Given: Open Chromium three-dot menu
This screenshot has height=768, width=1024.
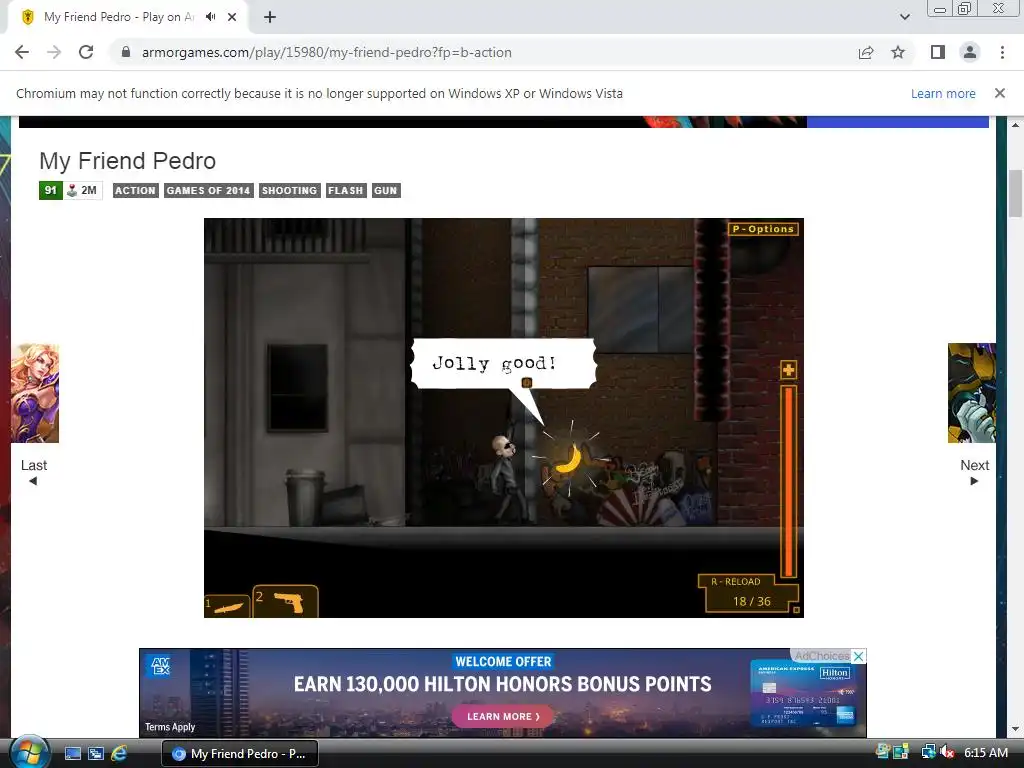Looking at the screenshot, I should pyautogui.click(x=1002, y=52).
